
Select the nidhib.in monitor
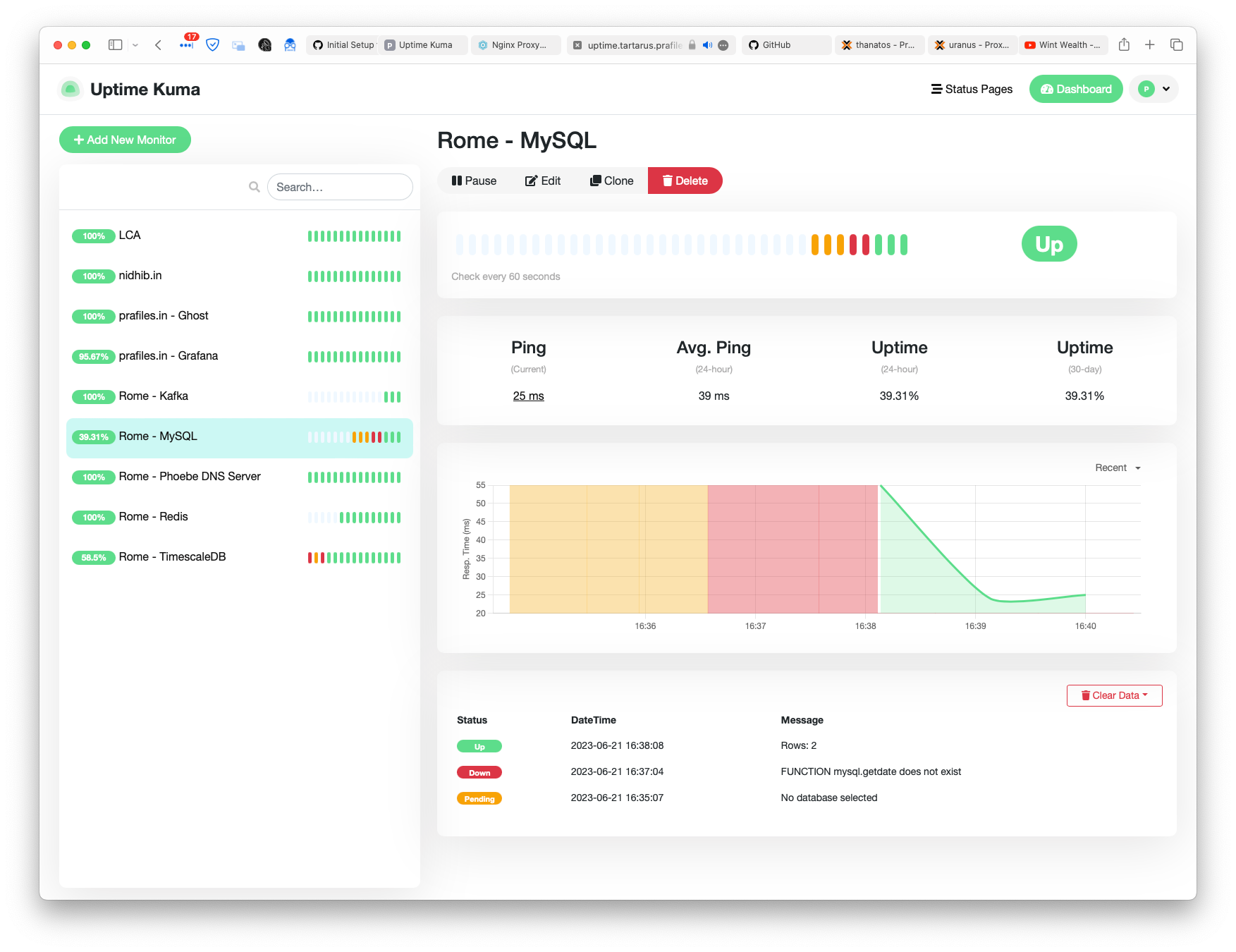pos(240,276)
